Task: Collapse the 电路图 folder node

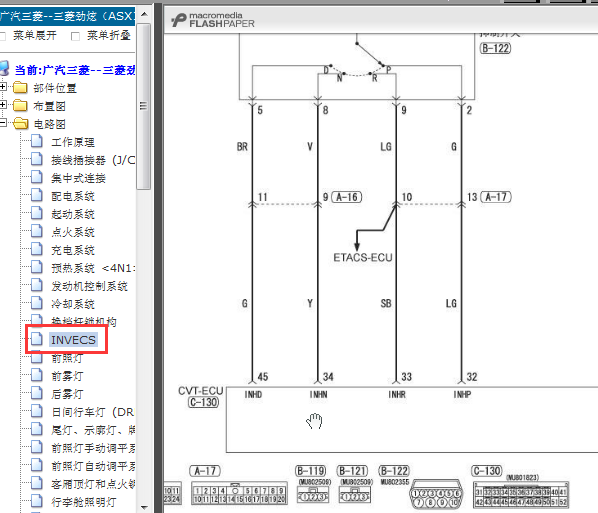Action: pos(3,122)
